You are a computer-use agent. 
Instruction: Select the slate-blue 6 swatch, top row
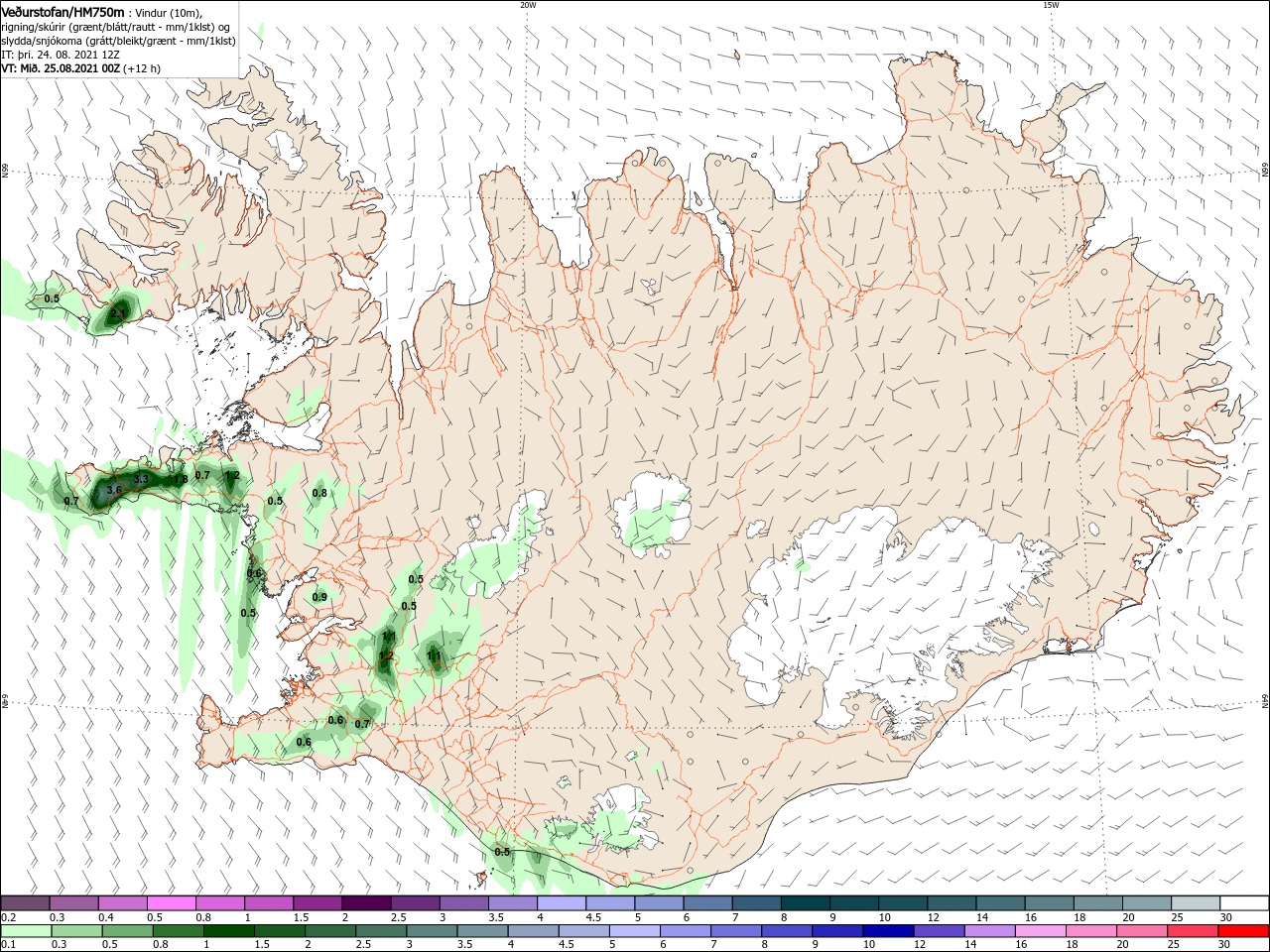(x=706, y=903)
